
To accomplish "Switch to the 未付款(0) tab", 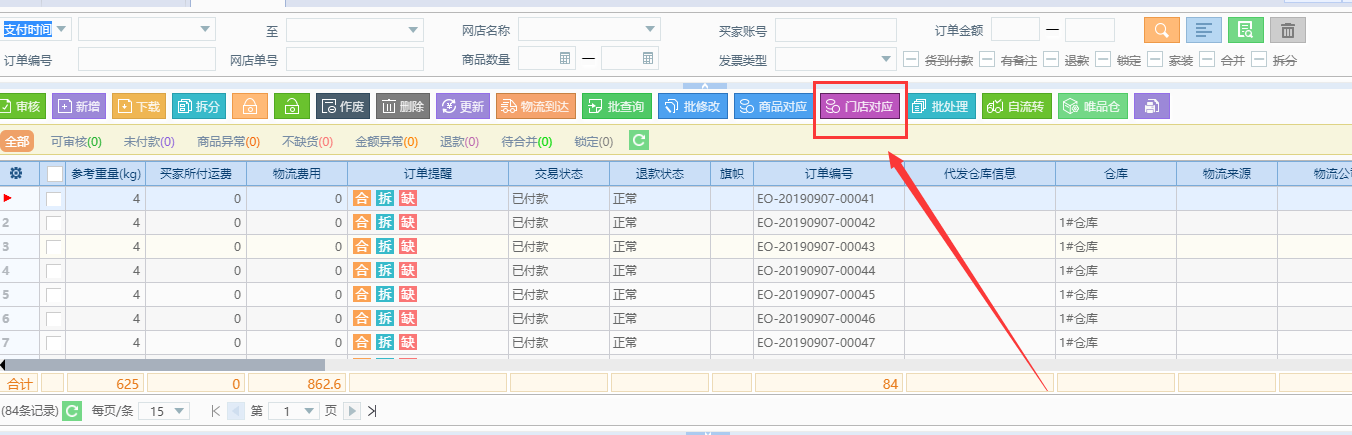I will 149,142.
